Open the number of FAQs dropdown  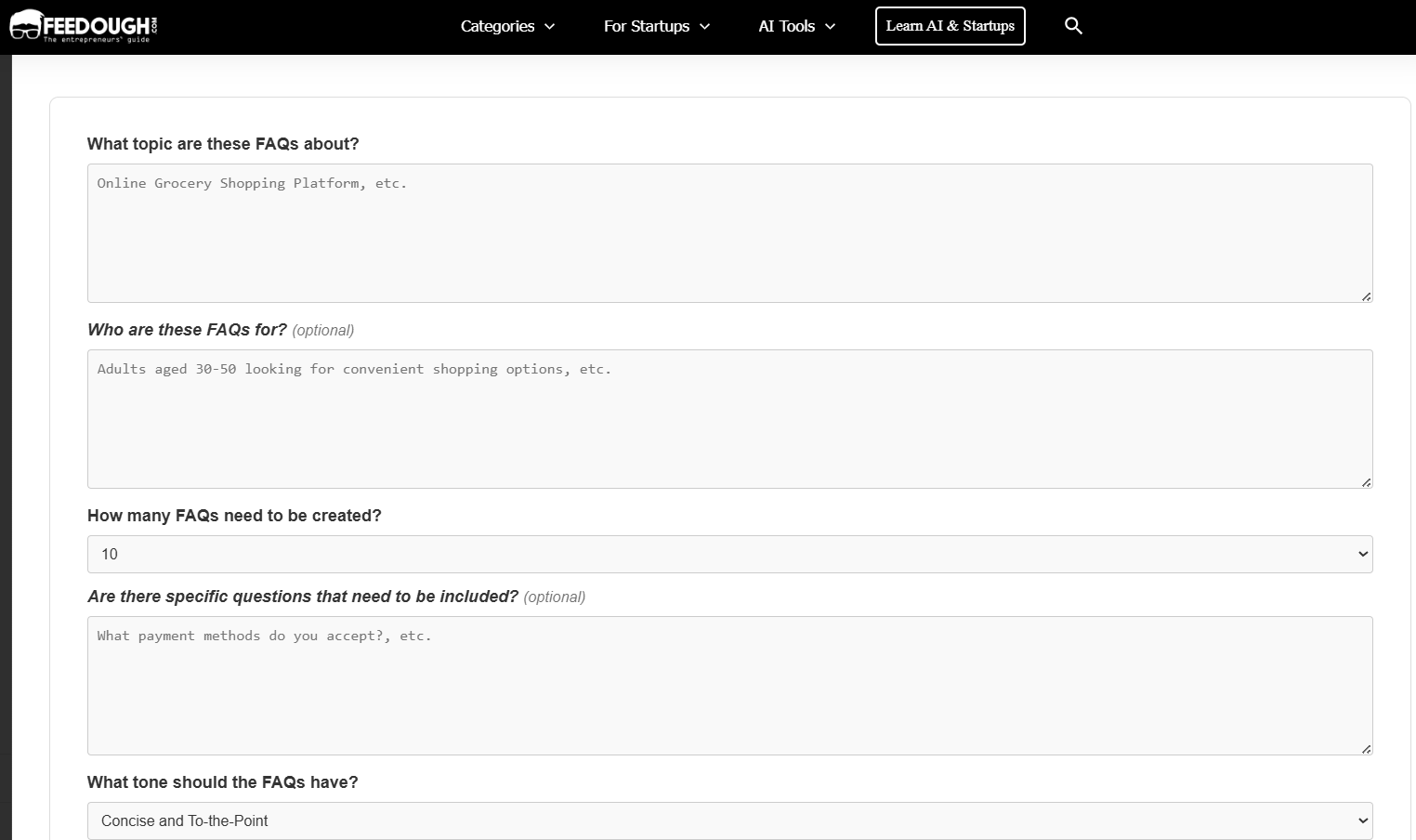pyautogui.click(x=729, y=554)
